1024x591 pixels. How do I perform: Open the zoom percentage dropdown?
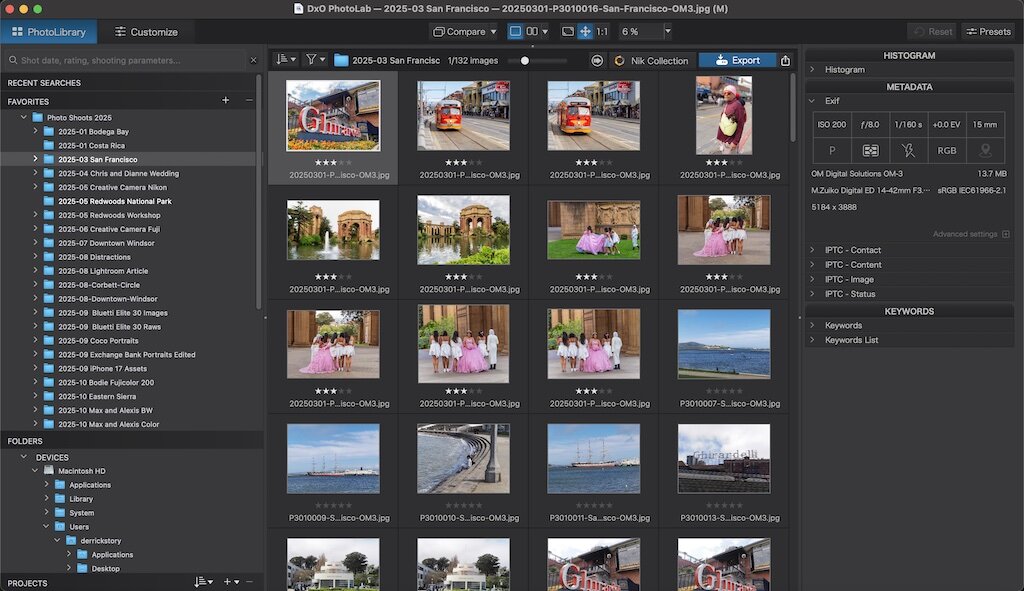coord(668,32)
